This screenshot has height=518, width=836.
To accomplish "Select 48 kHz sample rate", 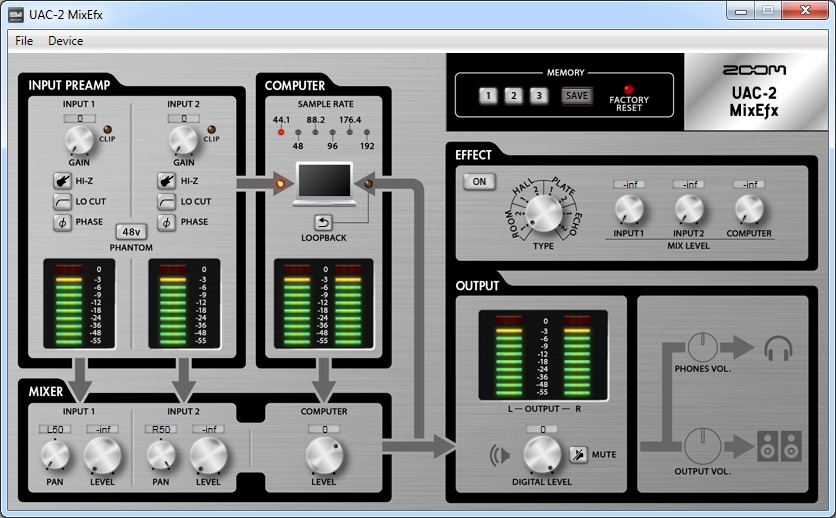I will click(x=298, y=132).
